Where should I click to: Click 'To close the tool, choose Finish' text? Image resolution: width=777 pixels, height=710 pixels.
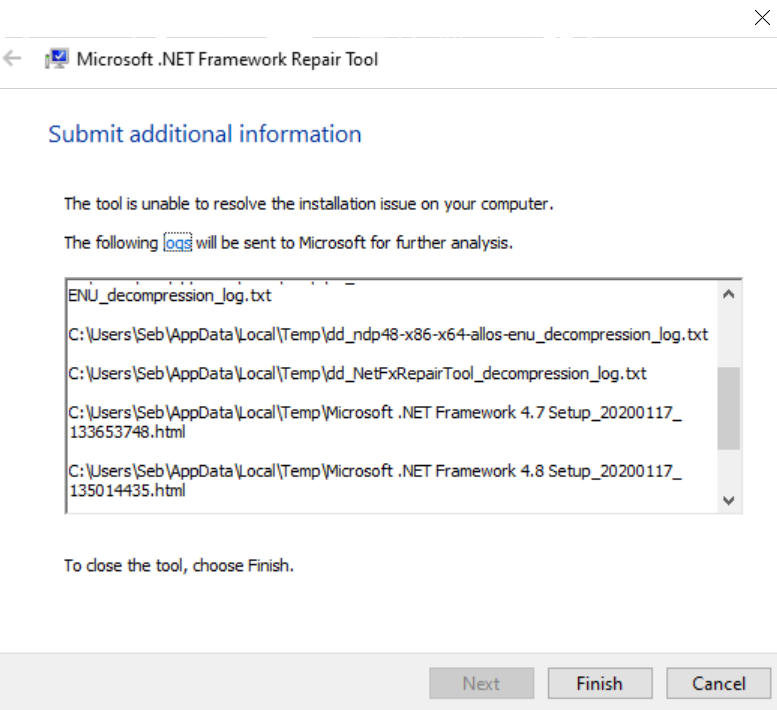coord(179,565)
